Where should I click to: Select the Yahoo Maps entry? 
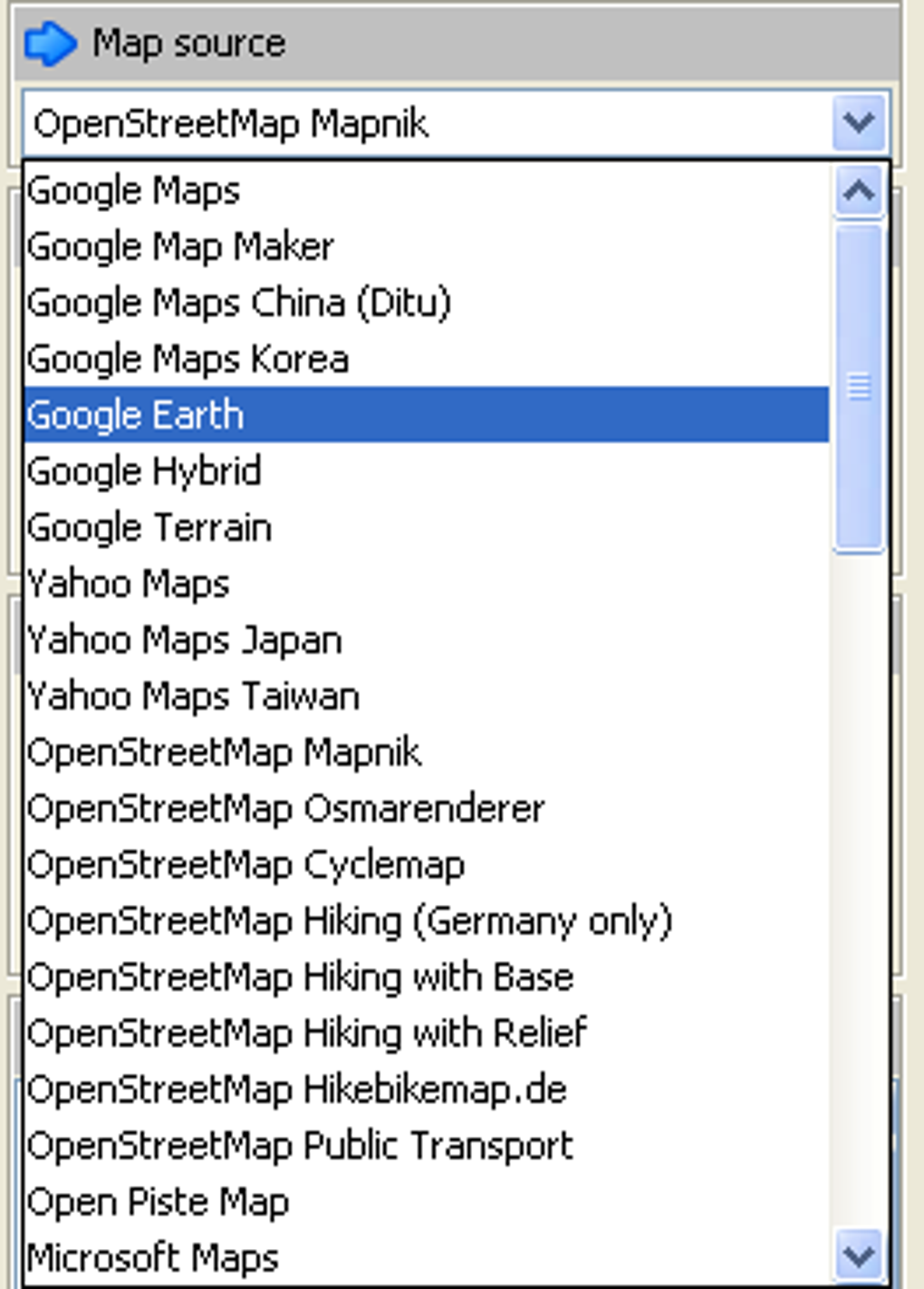[x=426, y=583]
